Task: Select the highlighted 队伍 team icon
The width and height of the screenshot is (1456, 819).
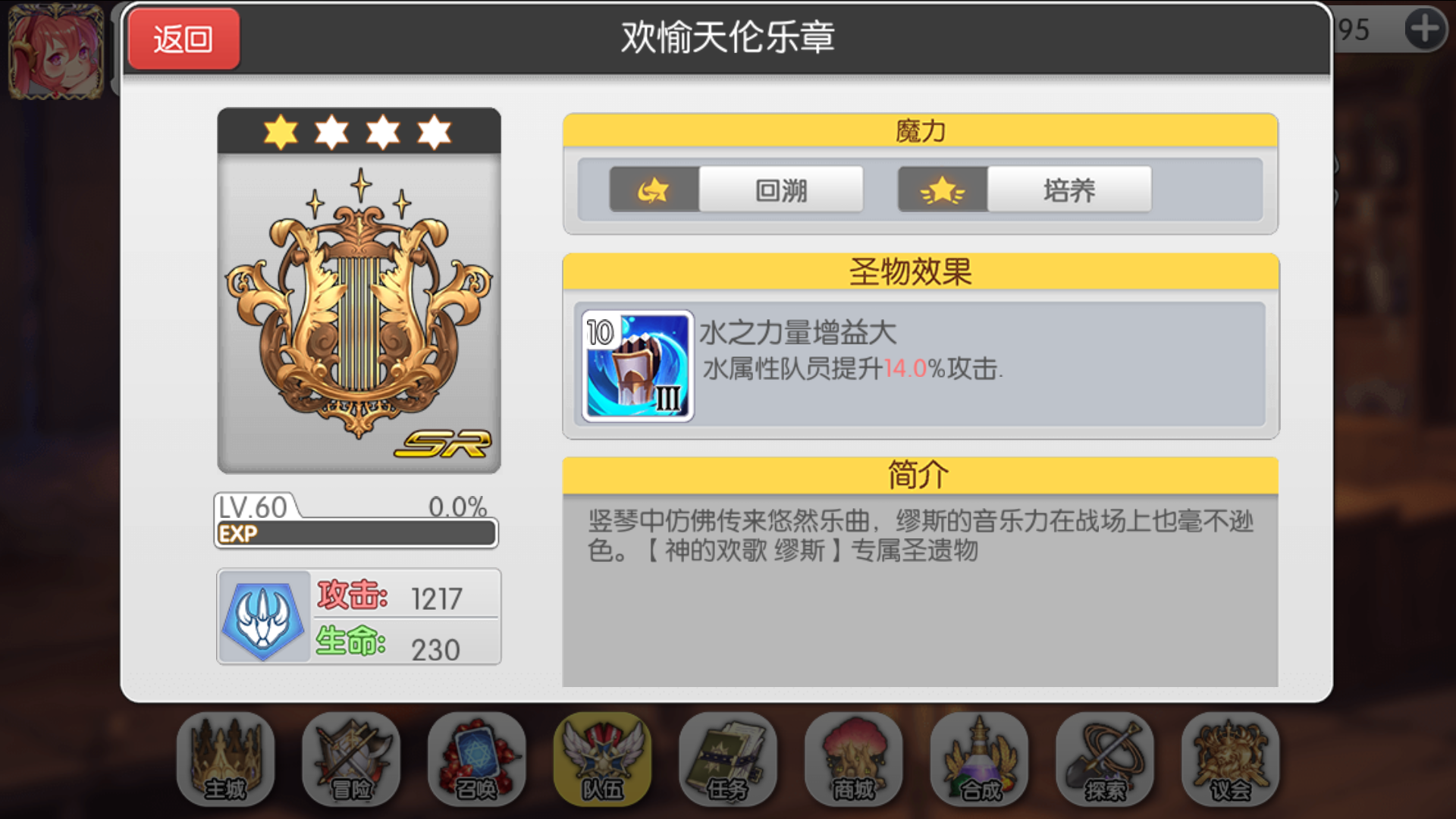Action: coord(602,759)
